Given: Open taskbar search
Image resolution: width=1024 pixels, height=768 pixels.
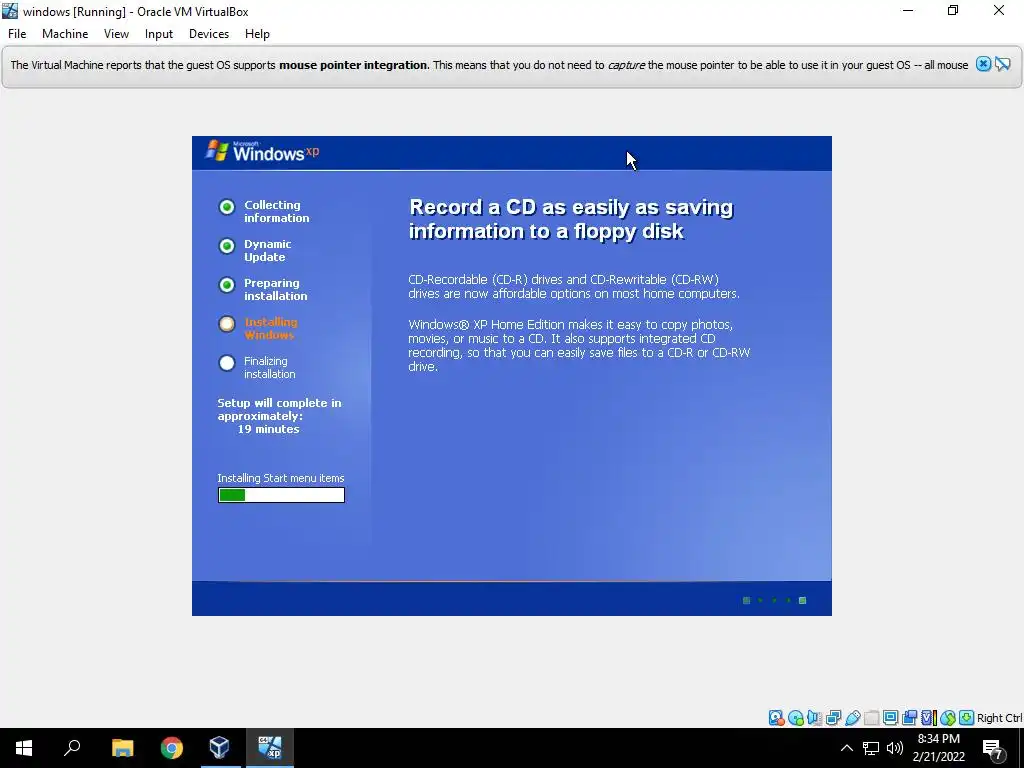Looking at the screenshot, I should click(x=72, y=748).
